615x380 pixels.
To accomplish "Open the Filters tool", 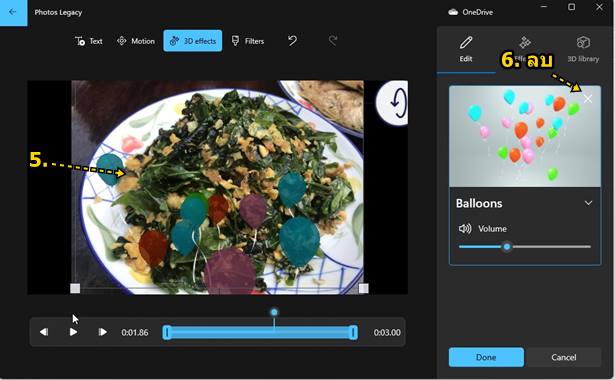I will click(x=247, y=41).
